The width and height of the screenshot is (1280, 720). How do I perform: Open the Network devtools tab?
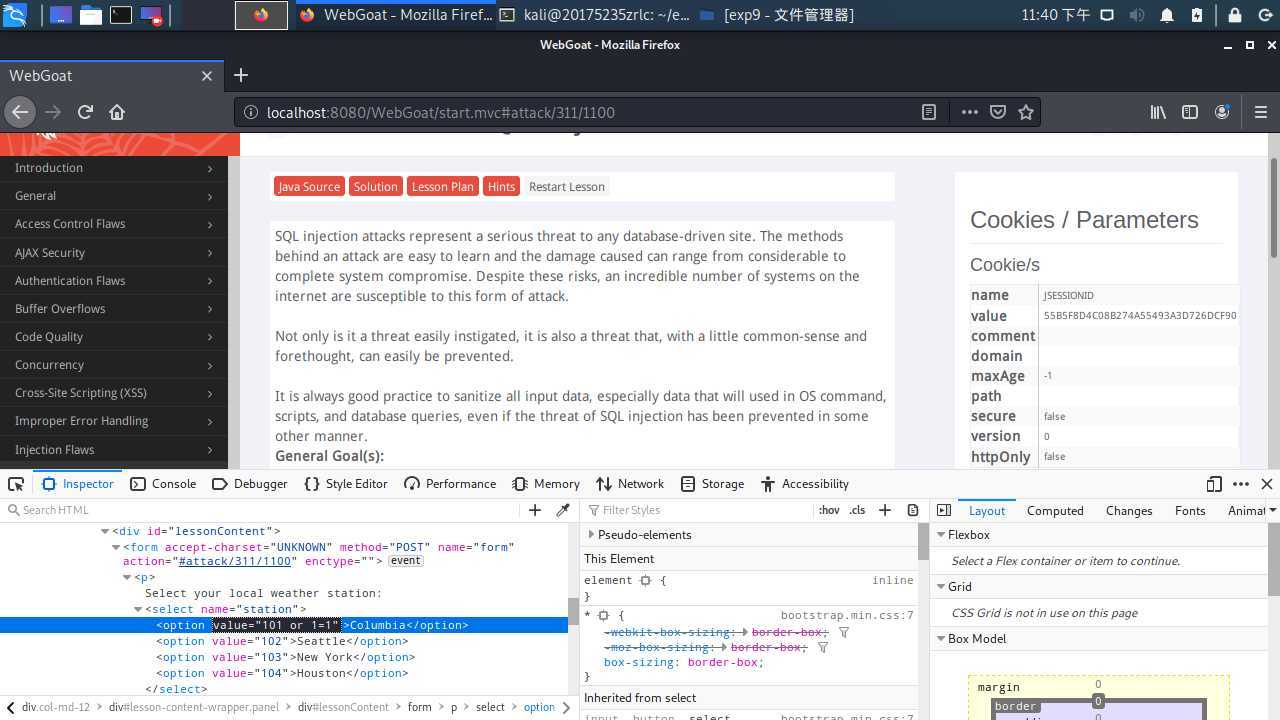[x=630, y=484]
